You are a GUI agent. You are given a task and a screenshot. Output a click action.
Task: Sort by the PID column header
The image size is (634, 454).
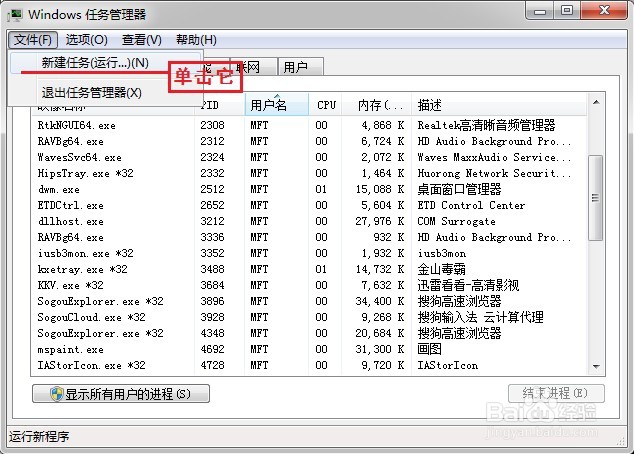[220, 106]
